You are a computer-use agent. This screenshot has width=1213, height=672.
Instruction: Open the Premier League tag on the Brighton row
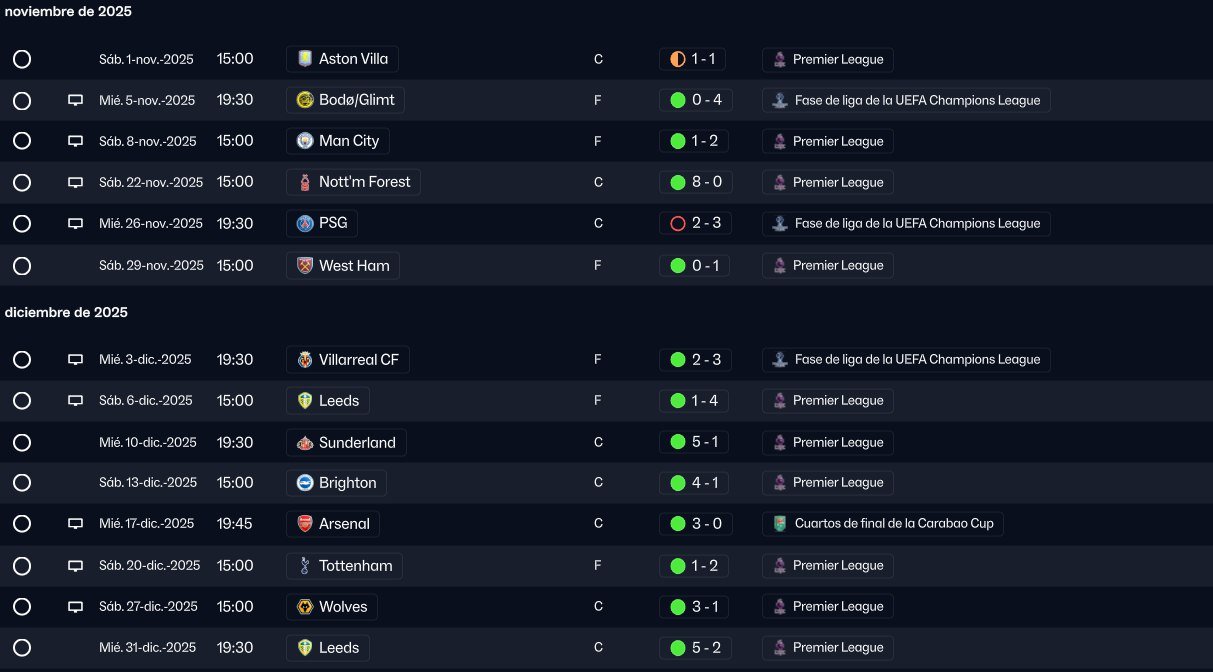pyautogui.click(x=828, y=482)
